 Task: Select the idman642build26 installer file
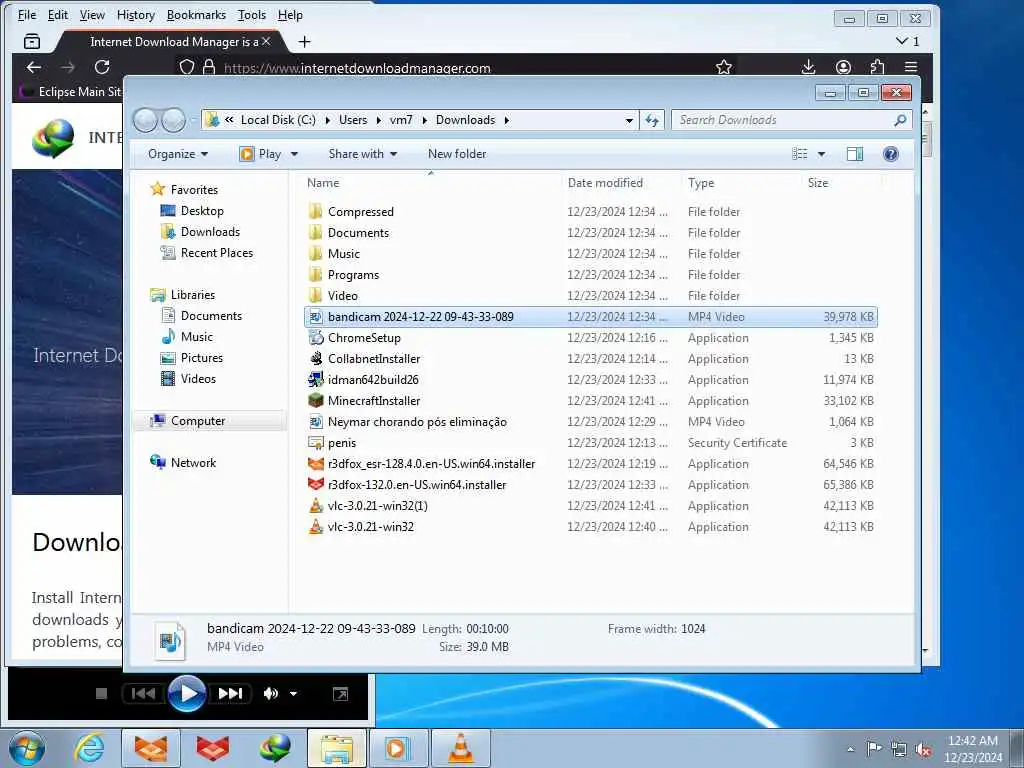tap(591, 379)
